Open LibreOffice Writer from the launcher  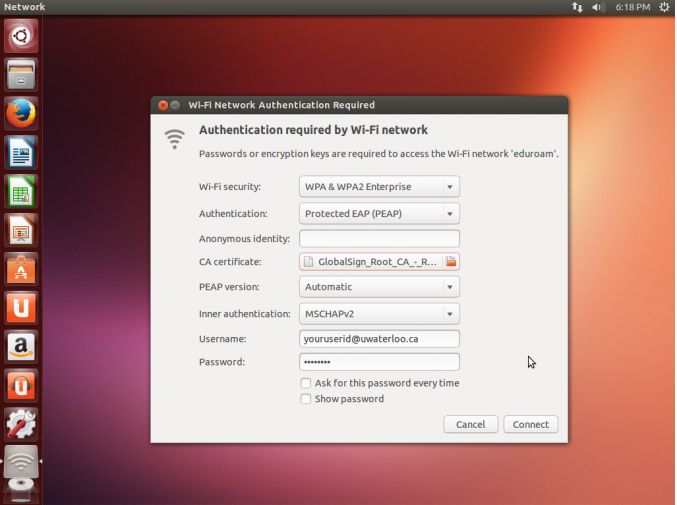21,152
